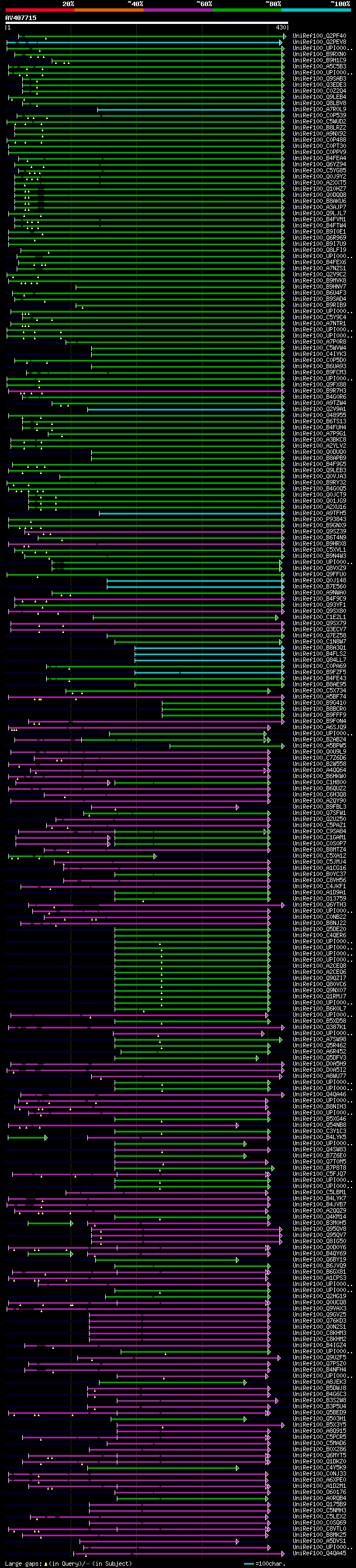Select label UniRef100_C5WUD2
Screen dimensions: 356x1568
(x=319, y=122)
